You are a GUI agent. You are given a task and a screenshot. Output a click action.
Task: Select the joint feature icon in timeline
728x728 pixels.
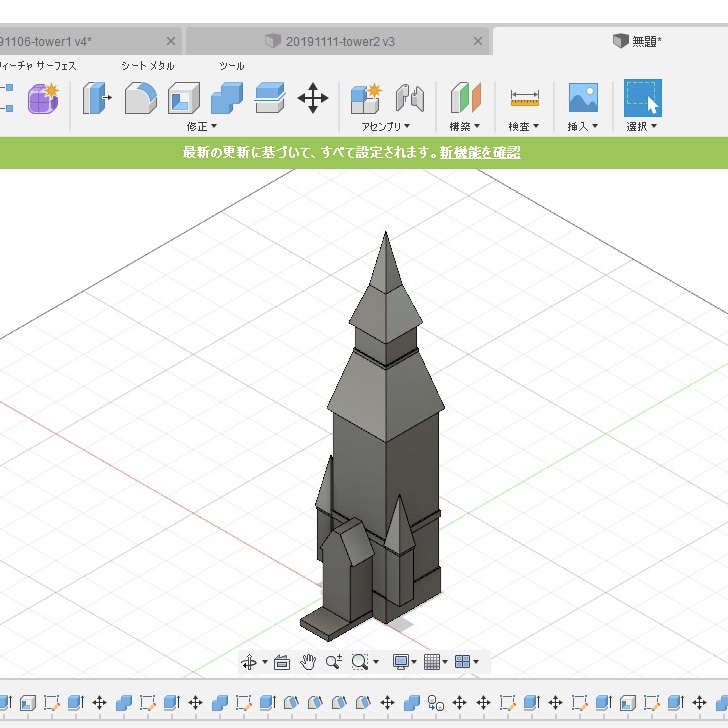(x=436, y=703)
